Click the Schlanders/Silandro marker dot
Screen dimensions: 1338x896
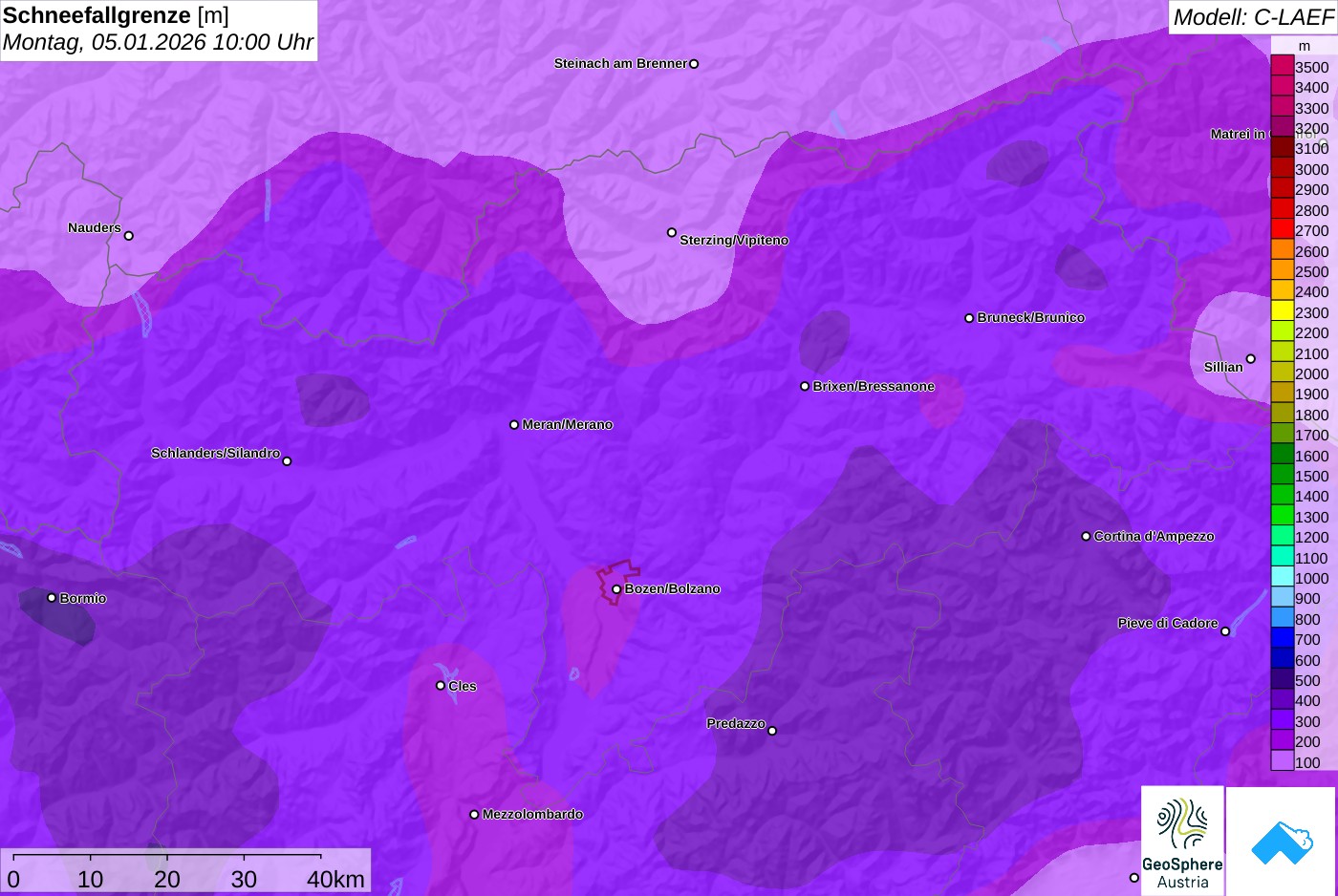pyautogui.click(x=287, y=461)
